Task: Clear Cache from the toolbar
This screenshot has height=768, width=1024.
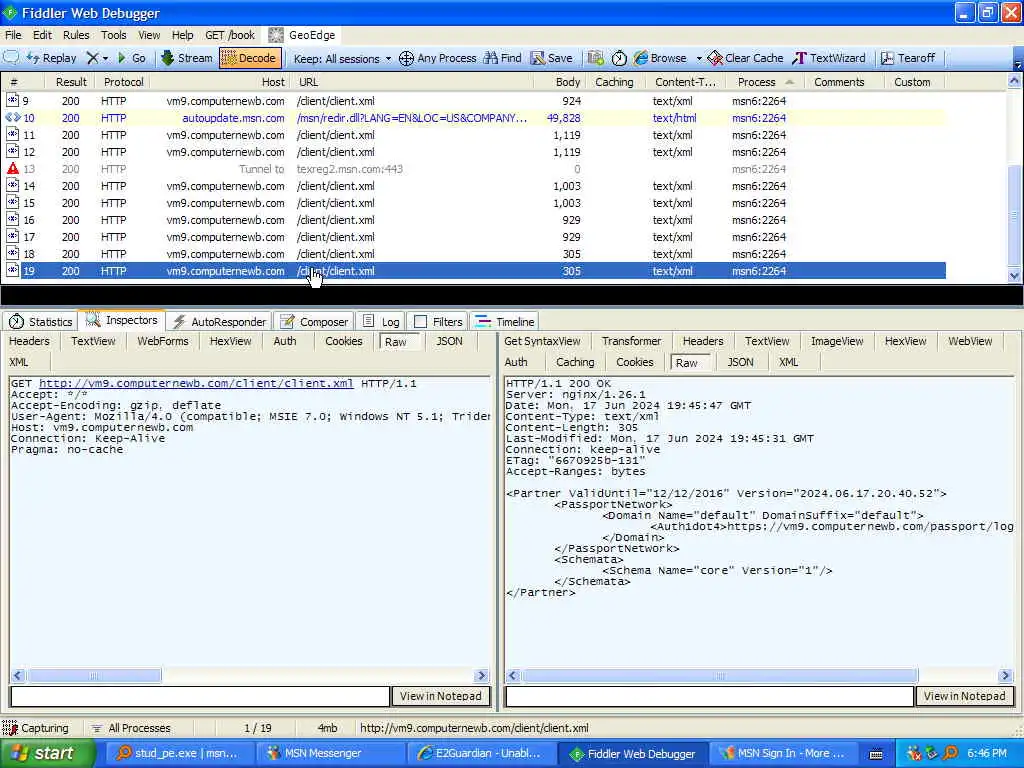Action: point(745,58)
